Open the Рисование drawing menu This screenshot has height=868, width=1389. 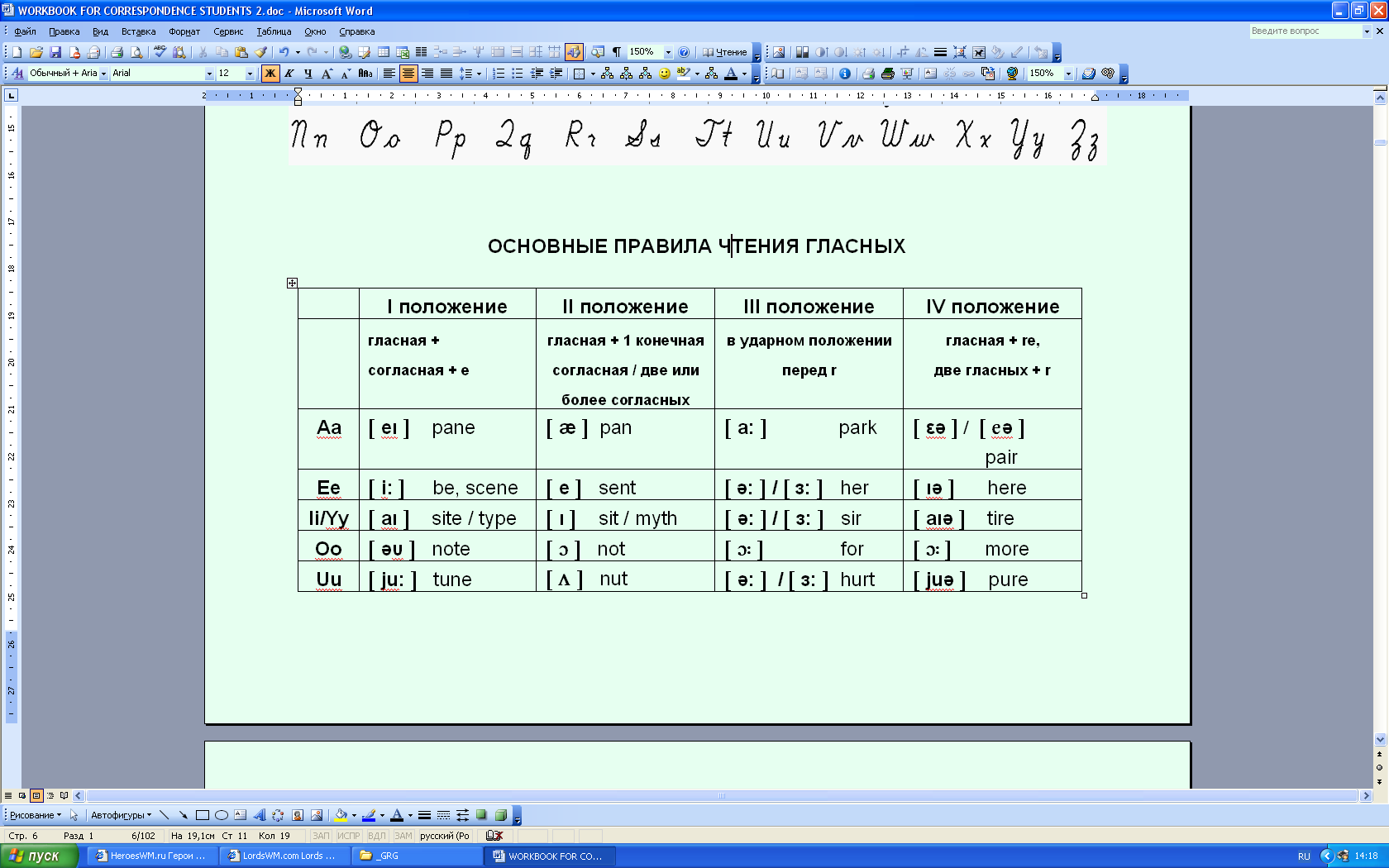pyautogui.click(x=35, y=815)
